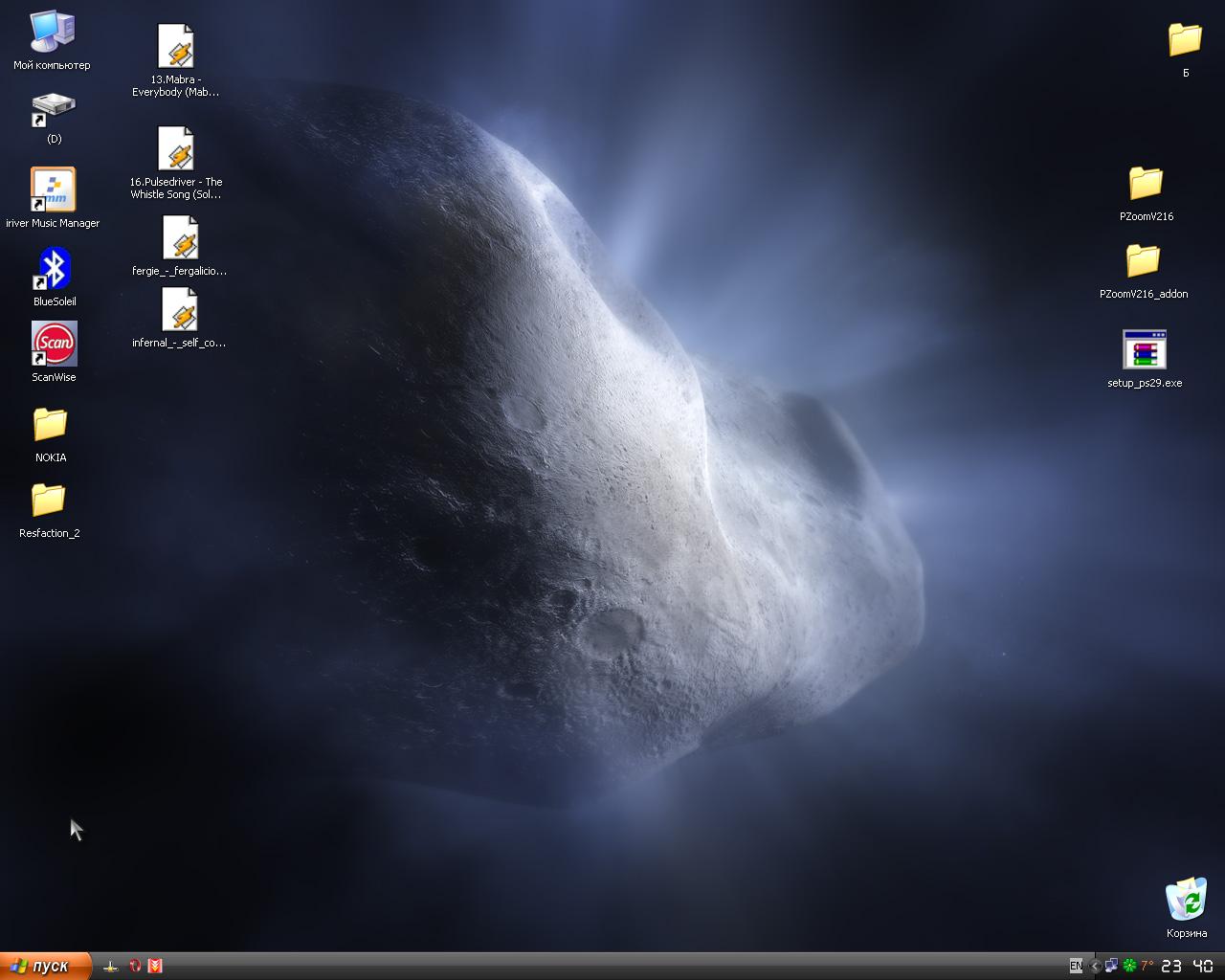The height and width of the screenshot is (980, 1225).
Task: Launch iriver Music Manager shortcut
Action: (53, 189)
